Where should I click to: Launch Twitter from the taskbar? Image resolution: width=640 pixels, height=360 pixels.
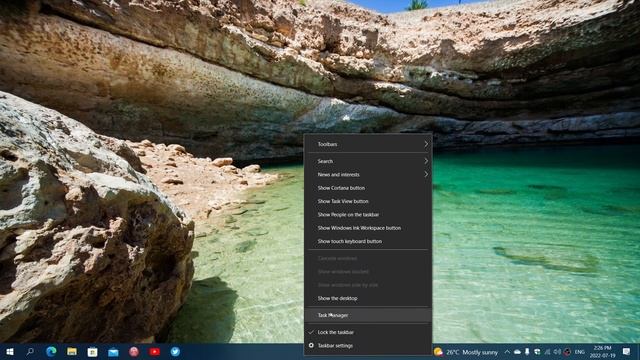click(175, 351)
